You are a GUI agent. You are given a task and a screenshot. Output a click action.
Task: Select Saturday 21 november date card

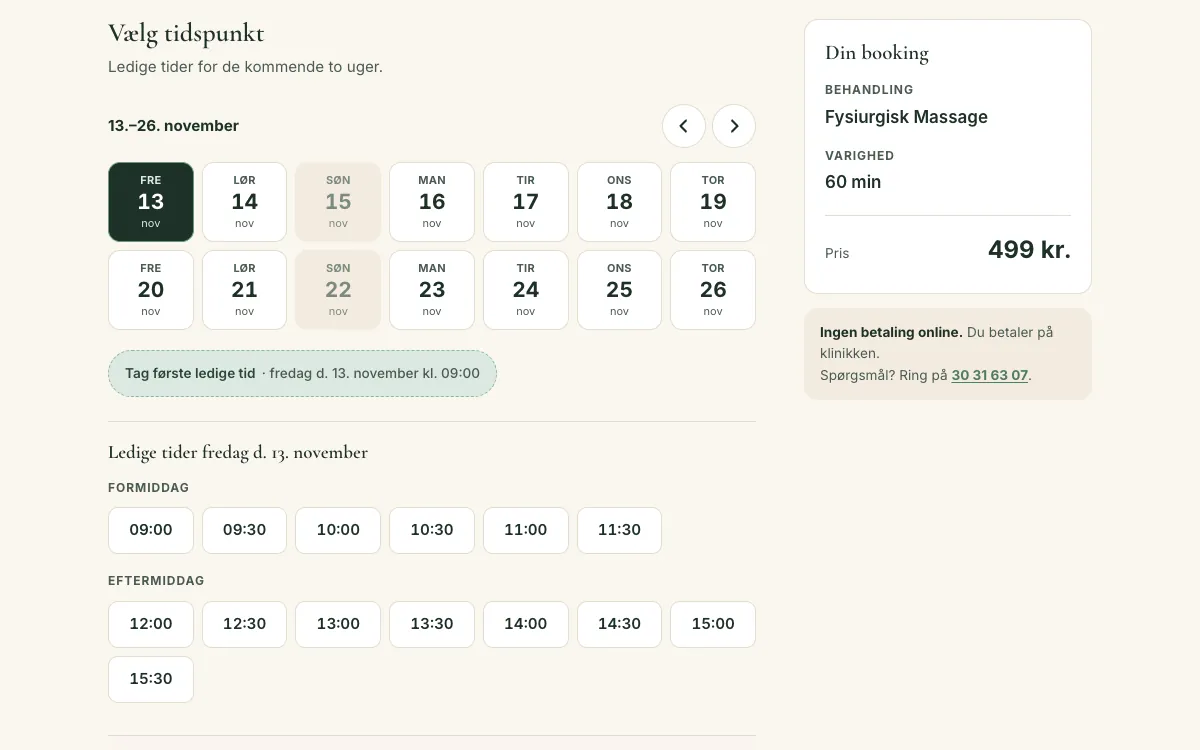coord(244,290)
